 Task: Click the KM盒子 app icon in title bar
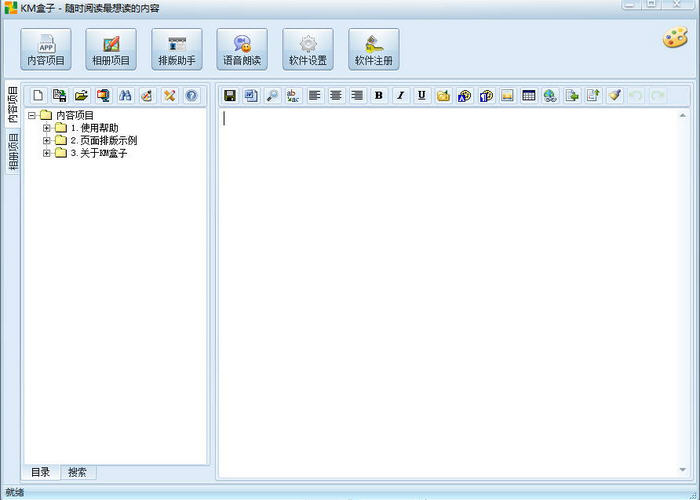click(x=11, y=8)
